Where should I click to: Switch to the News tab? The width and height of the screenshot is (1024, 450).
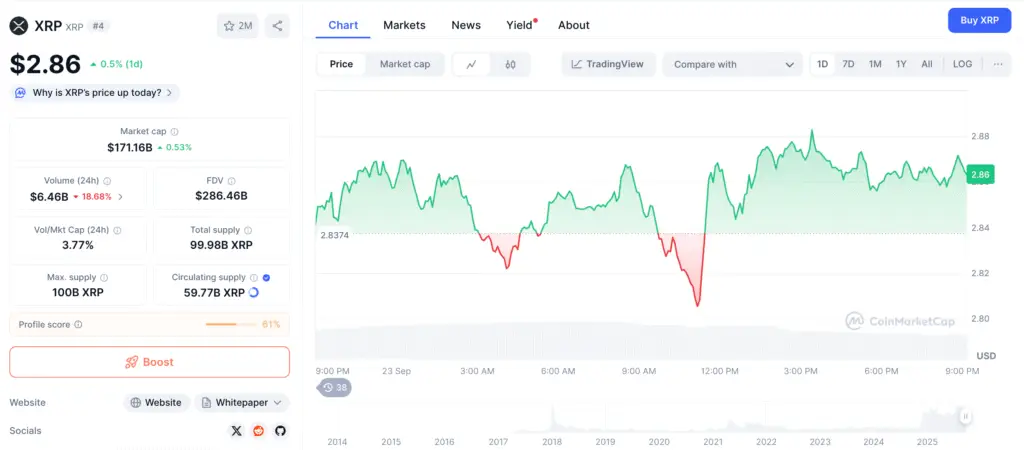click(x=466, y=25)
